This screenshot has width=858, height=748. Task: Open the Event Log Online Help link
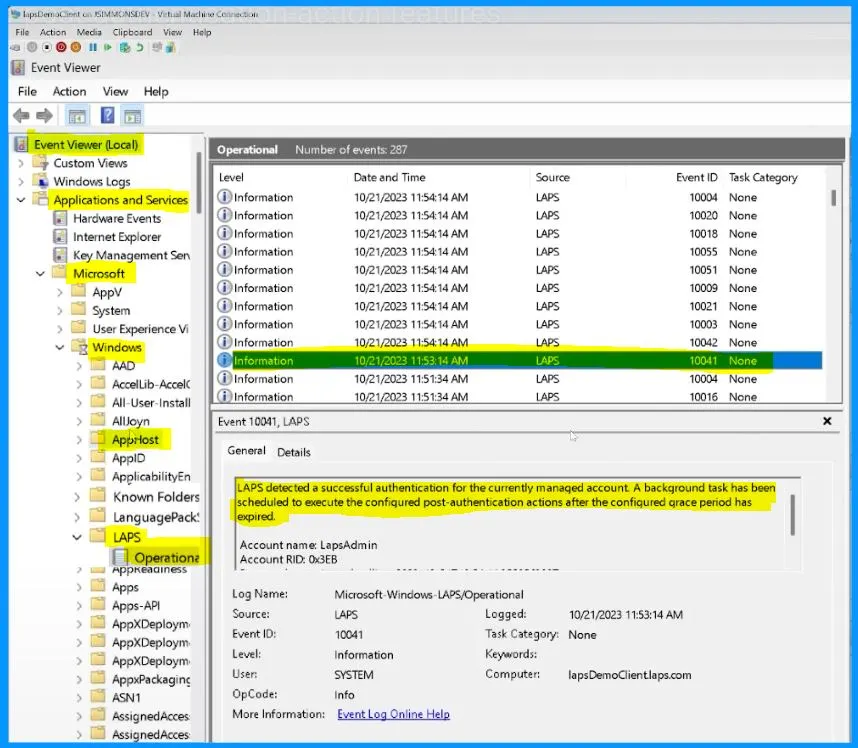coord(393,714)
